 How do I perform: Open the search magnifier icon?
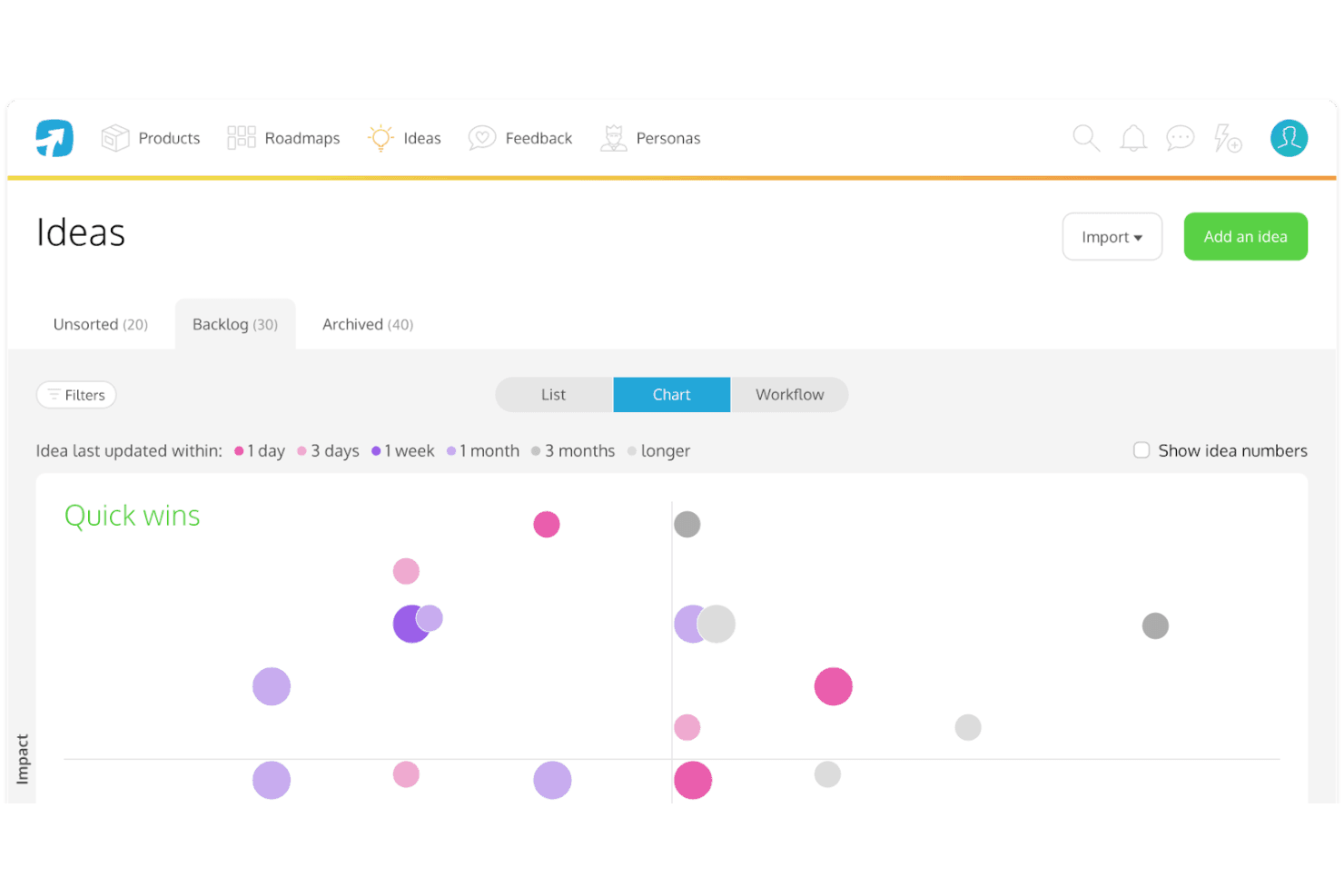point(1086,138)
